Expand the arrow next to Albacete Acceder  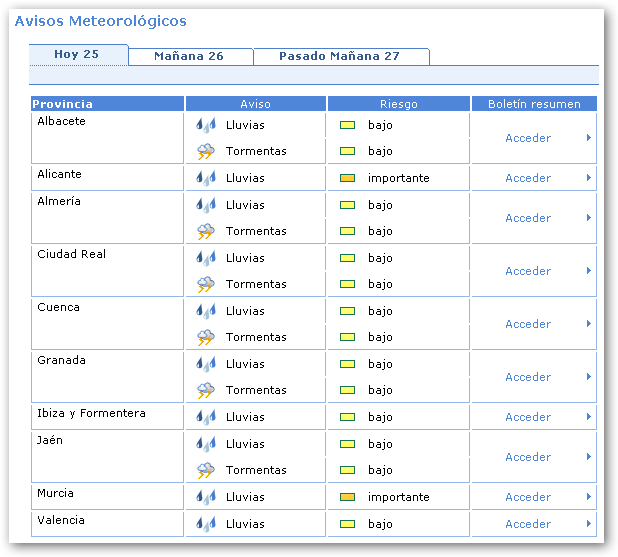(x=589, y=138)
